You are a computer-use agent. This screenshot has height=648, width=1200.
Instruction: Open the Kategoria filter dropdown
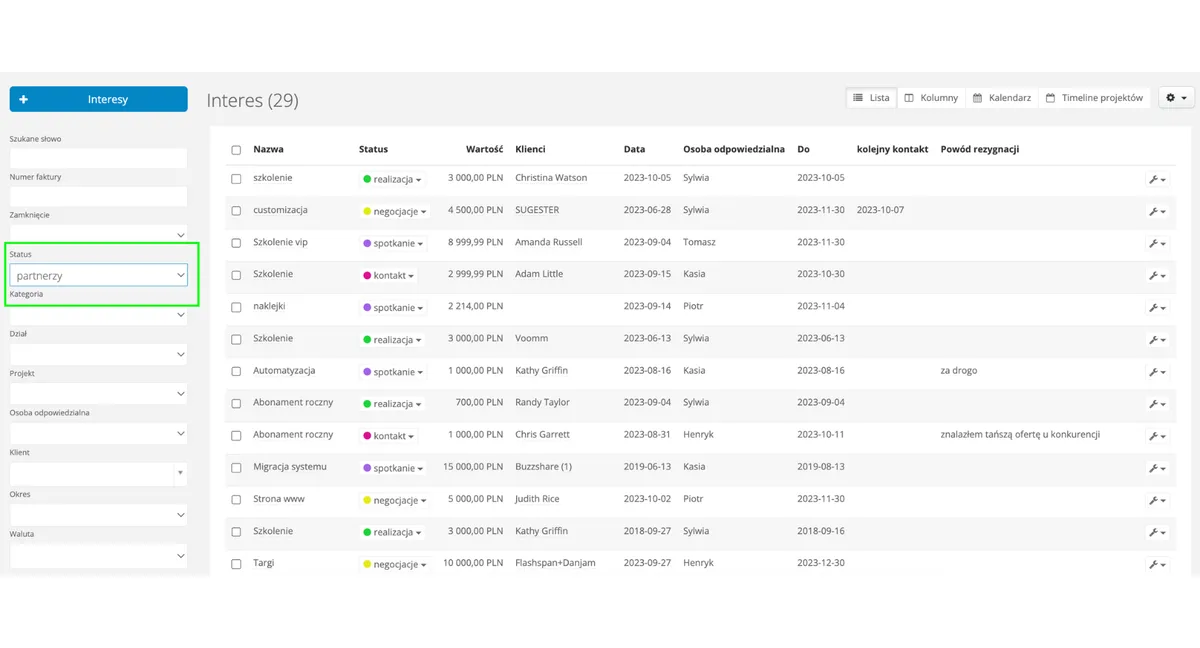tap(99, 315)
